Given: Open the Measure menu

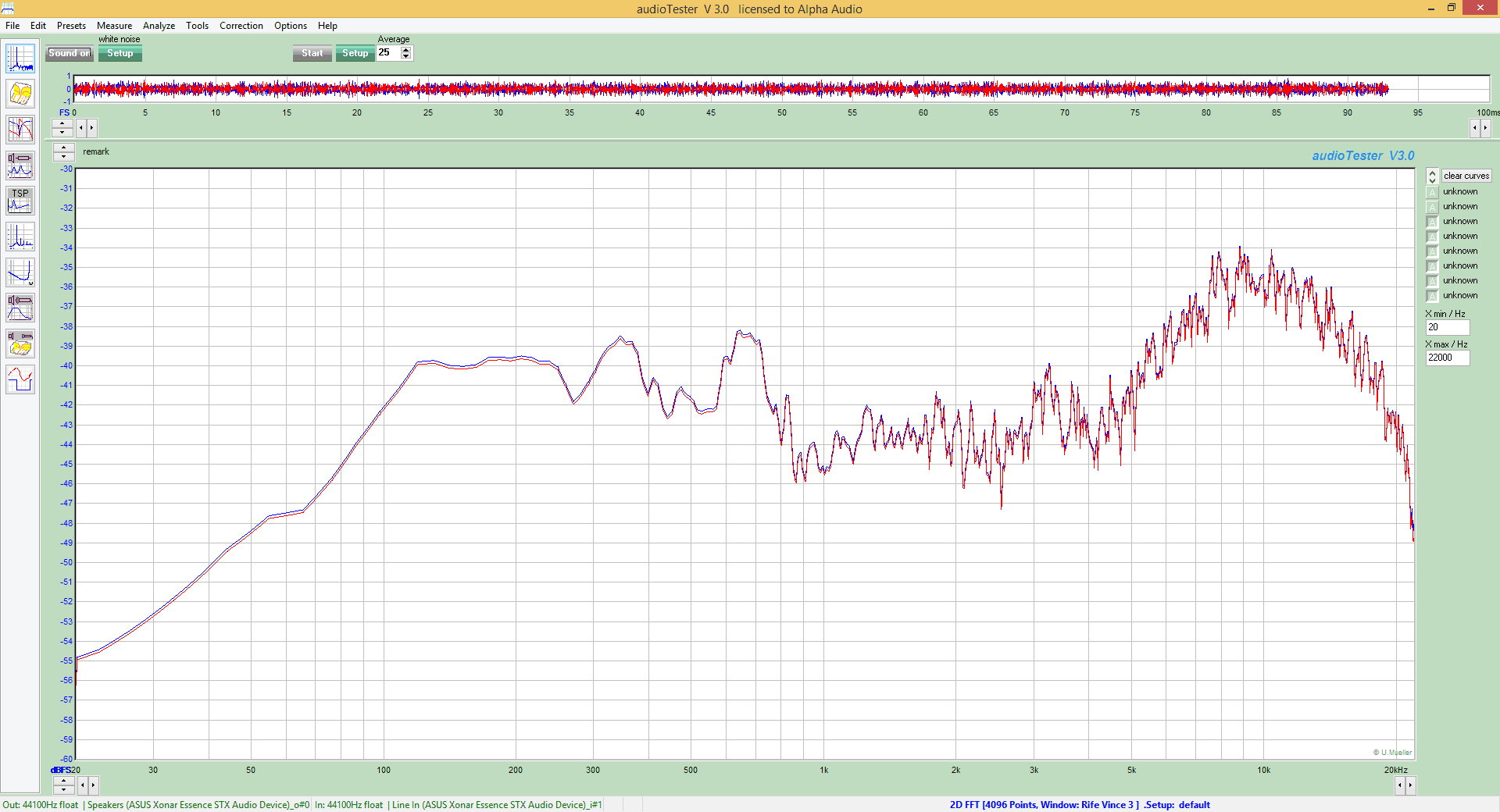Looking at the screenshot, I should (x=114, y=26).
